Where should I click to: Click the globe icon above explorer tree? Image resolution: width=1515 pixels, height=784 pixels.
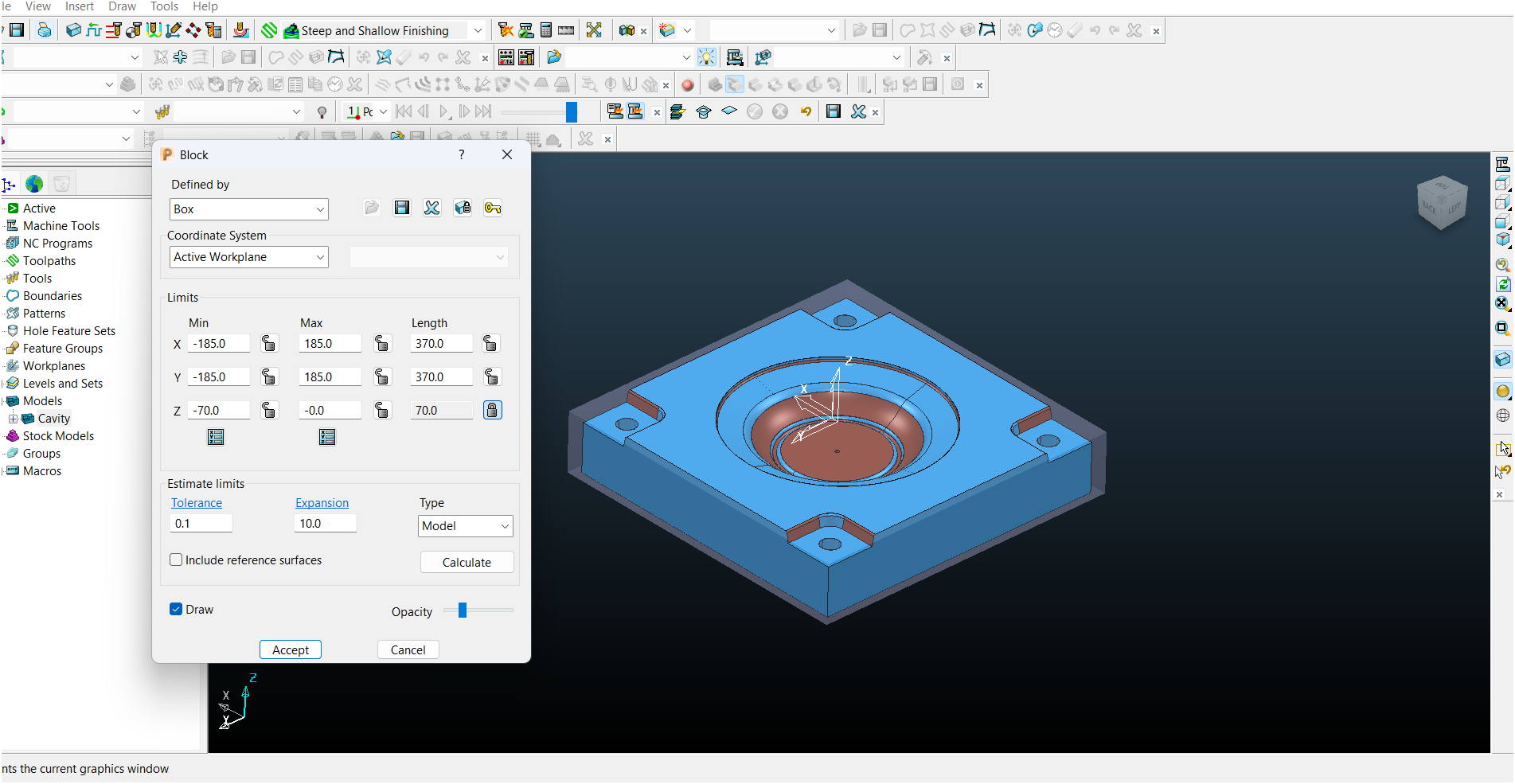coord(34,184)
